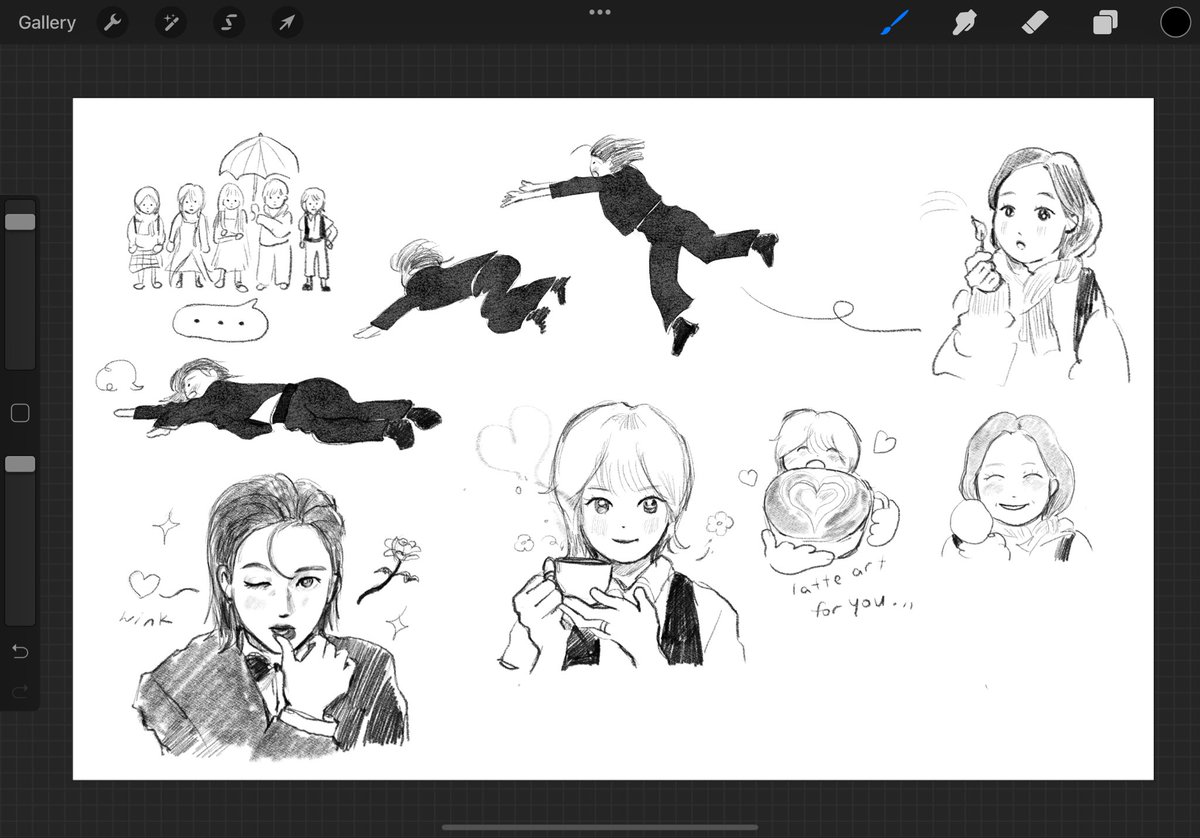The height and width of the screenshot is (838, 1200).
Task: Open the Gallery
Action: click(x=47, y=22)
